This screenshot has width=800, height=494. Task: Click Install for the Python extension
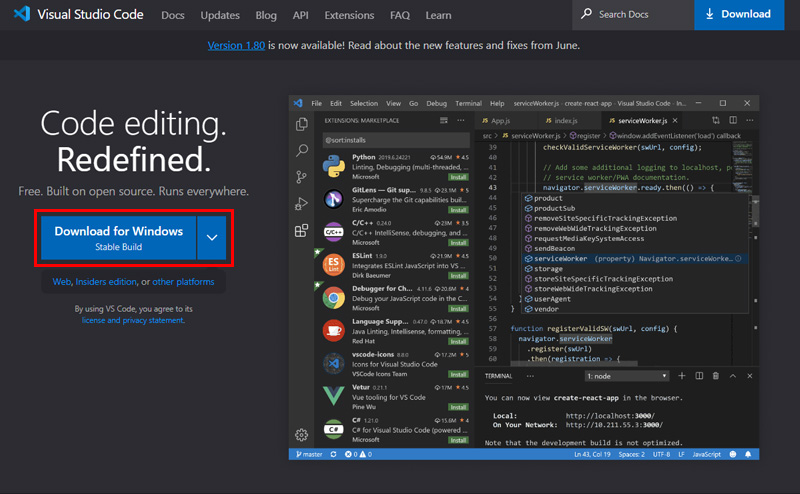point(458,177)
